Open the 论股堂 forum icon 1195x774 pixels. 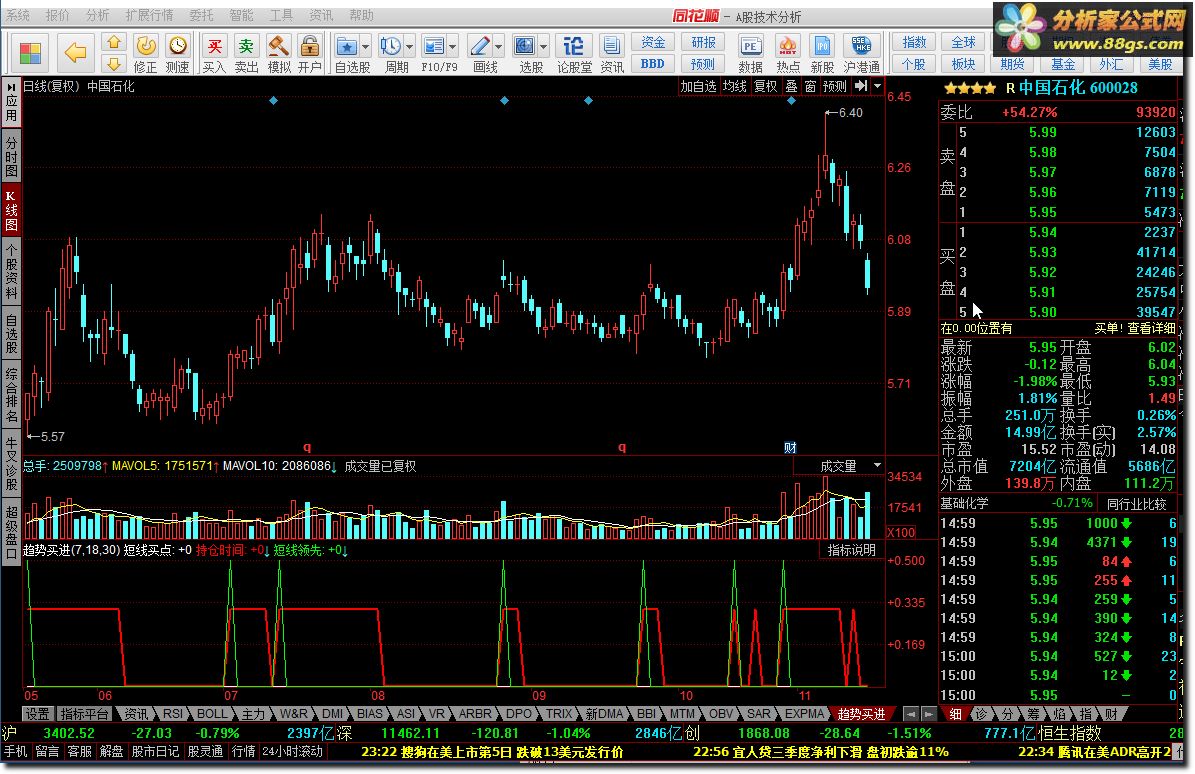pos(574,53)
